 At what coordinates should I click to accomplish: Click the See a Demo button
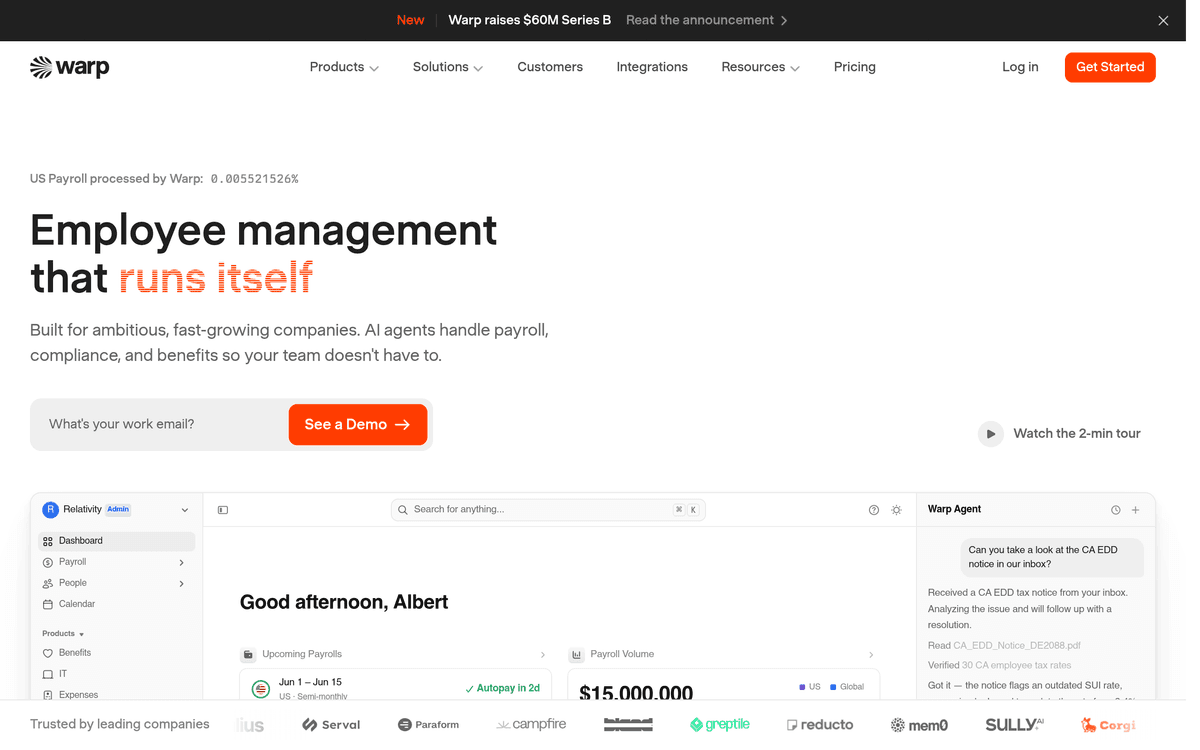pyautogui.click(x=358, y=425)
